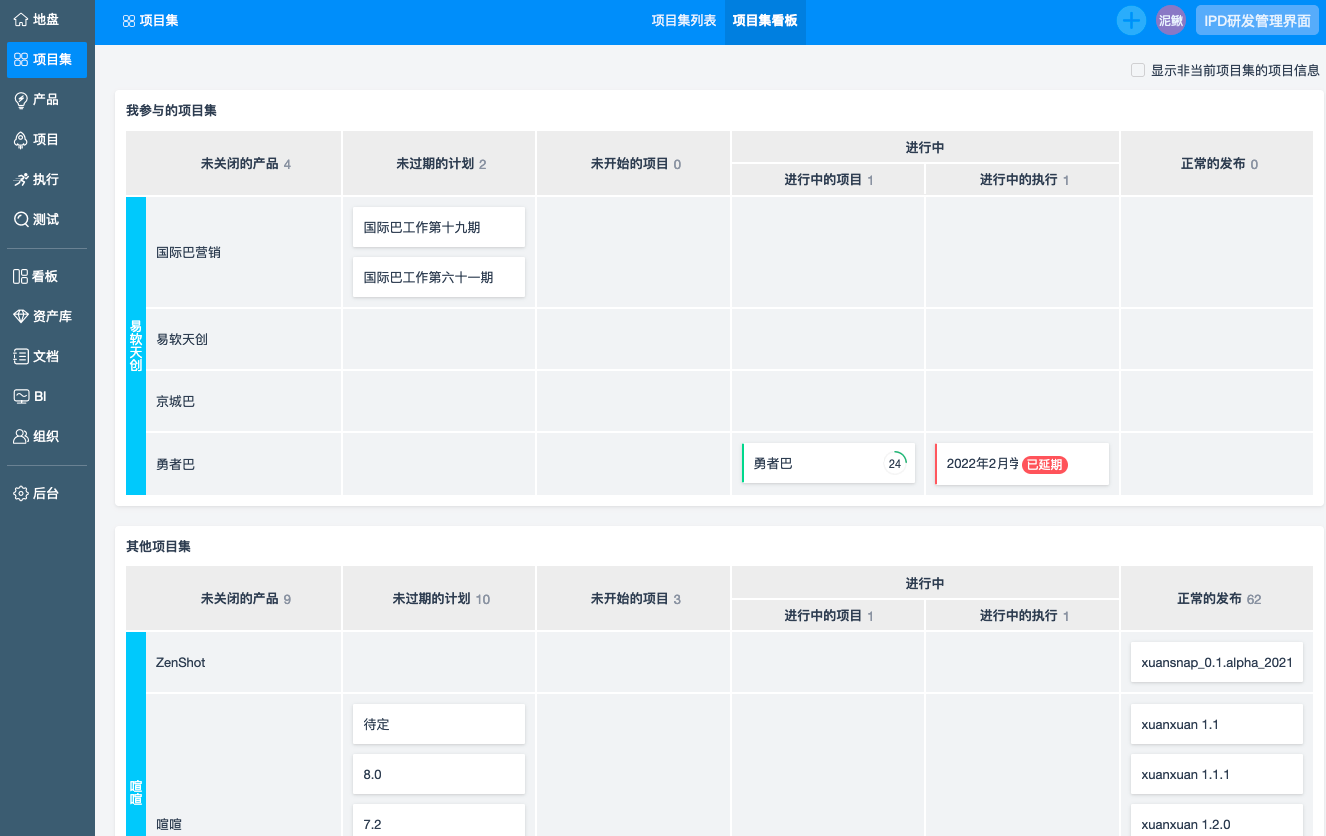
Task: Click the IPD研发管理界面 button
Action: [1257, 20]
